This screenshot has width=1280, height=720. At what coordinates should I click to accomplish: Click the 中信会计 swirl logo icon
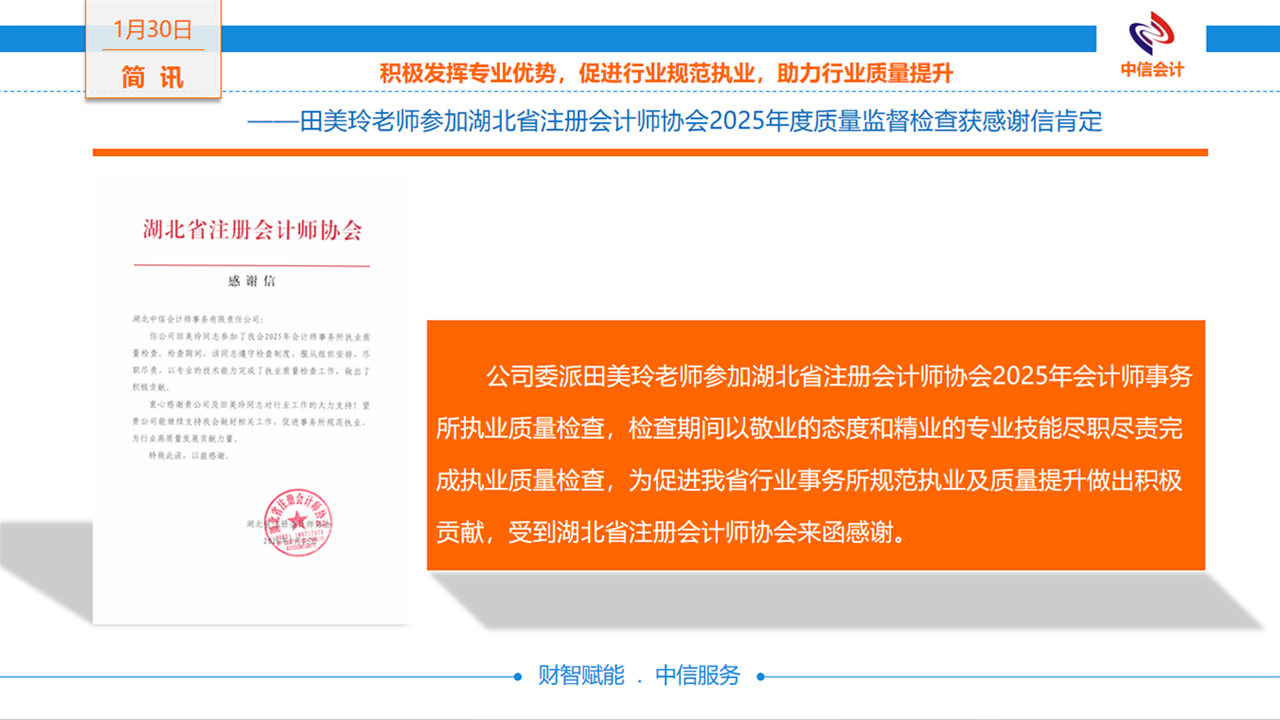pos(1151,36)
